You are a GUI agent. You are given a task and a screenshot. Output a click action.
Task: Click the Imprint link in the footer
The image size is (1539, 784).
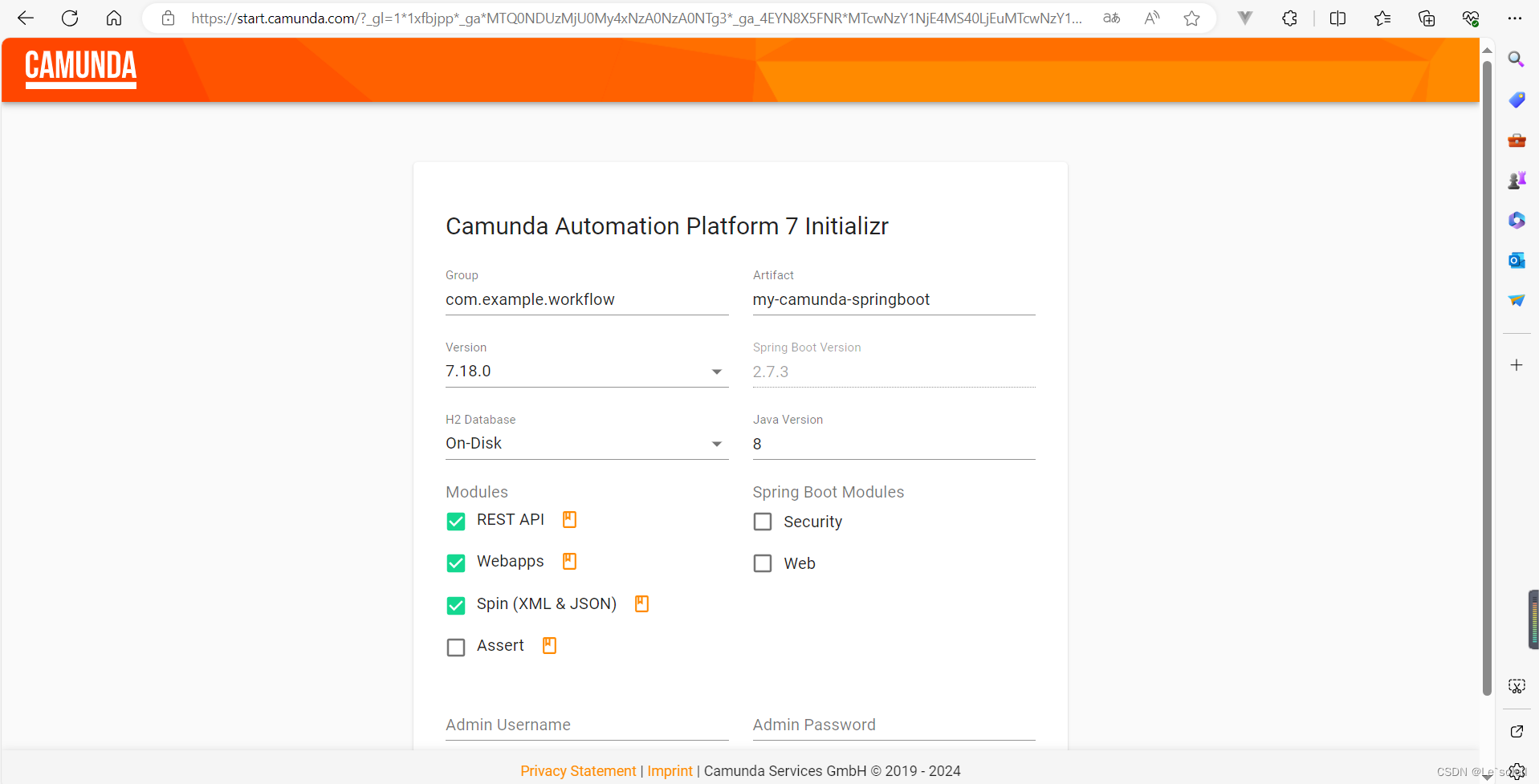click(x=670, y=770)
